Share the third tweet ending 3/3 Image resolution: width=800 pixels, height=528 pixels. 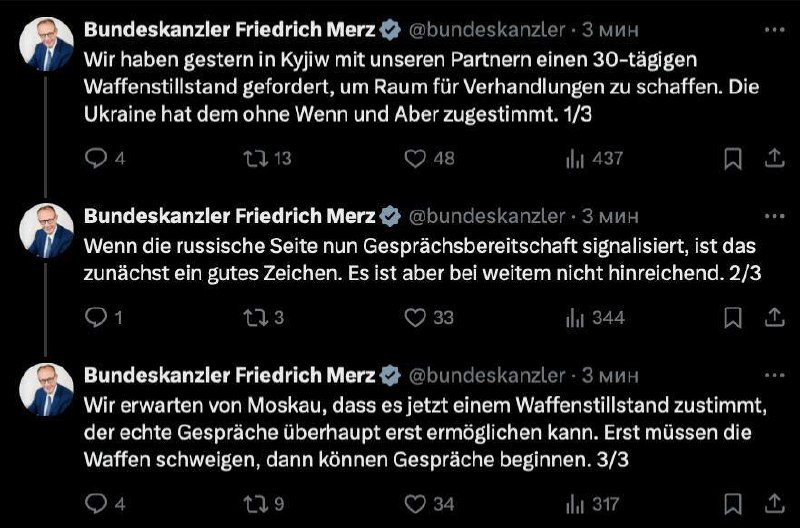pyautogui.click(x=773, y=503)
